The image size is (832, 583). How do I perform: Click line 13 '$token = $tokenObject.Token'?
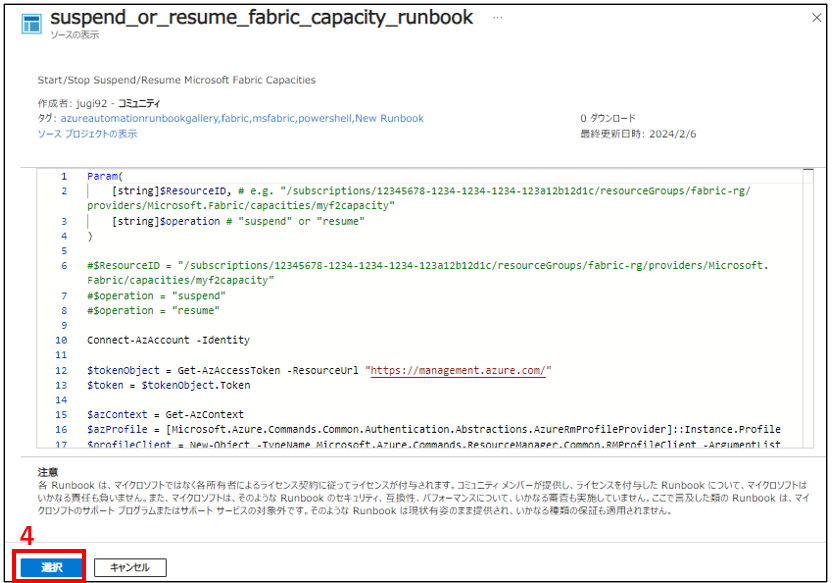tap(169, 385)
